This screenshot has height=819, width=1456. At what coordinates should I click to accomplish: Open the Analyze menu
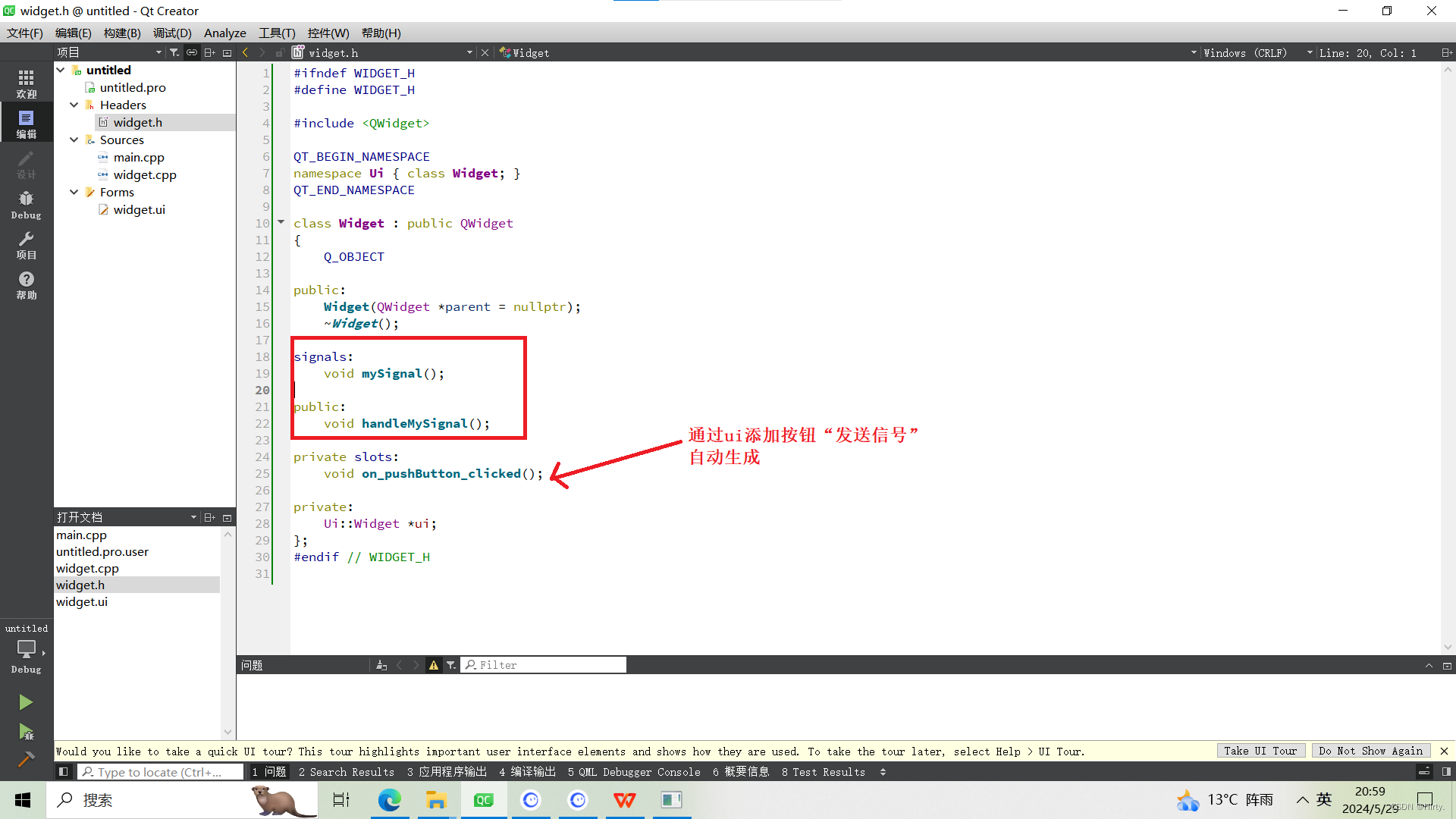(224, 33)
